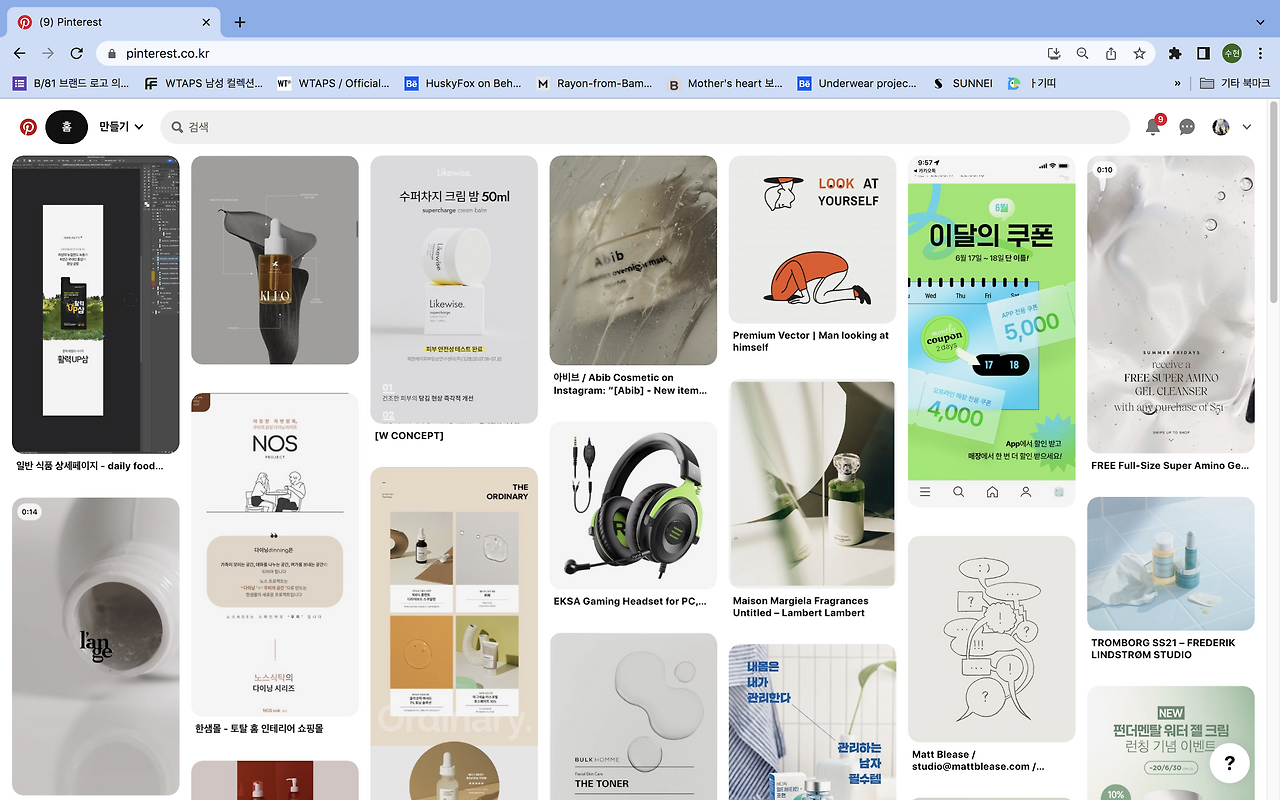This screenshot has width=1280, height=800.
Task: Open the LOOK AT YOURSELF illustration pin
Action: point(812,240)
